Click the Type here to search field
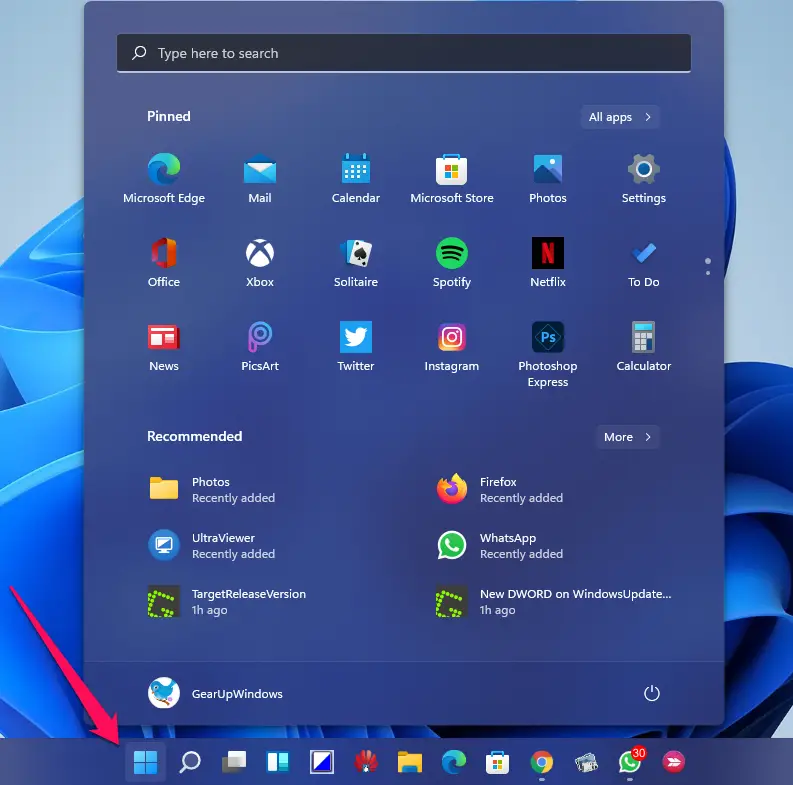 pyautogui.click(x=404, y=53)
